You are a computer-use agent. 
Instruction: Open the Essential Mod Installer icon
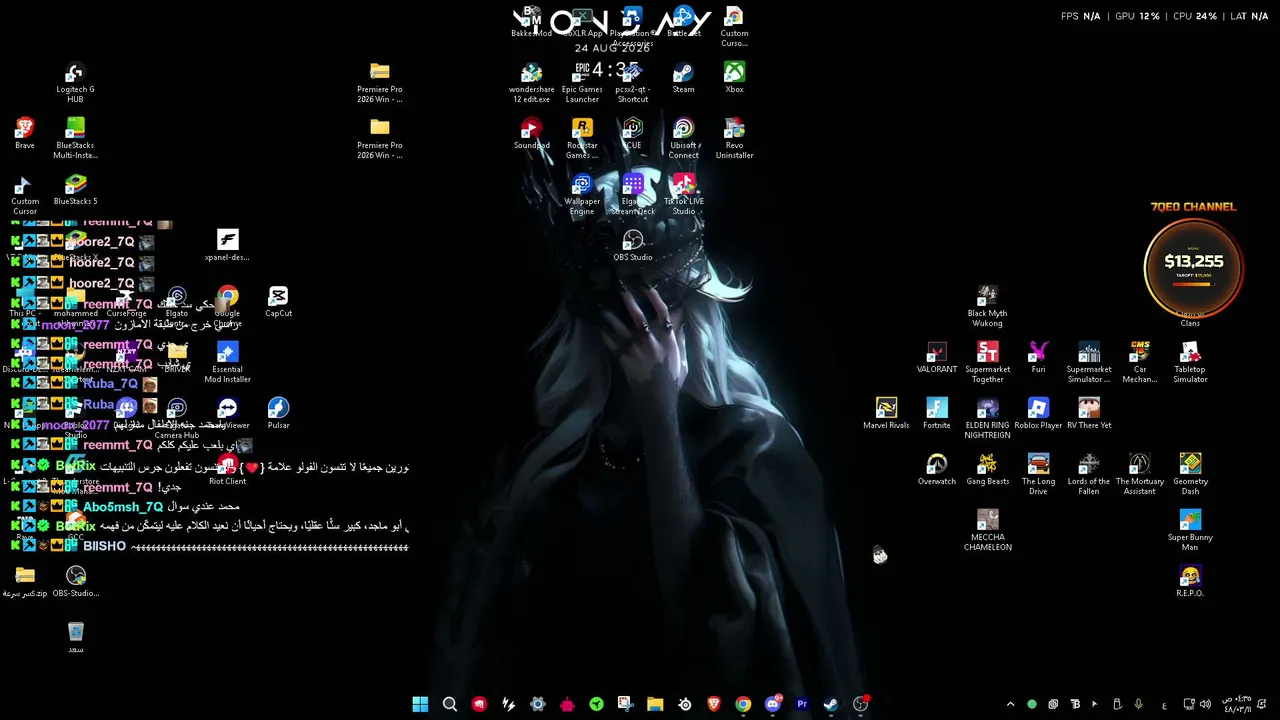(227, 363)
